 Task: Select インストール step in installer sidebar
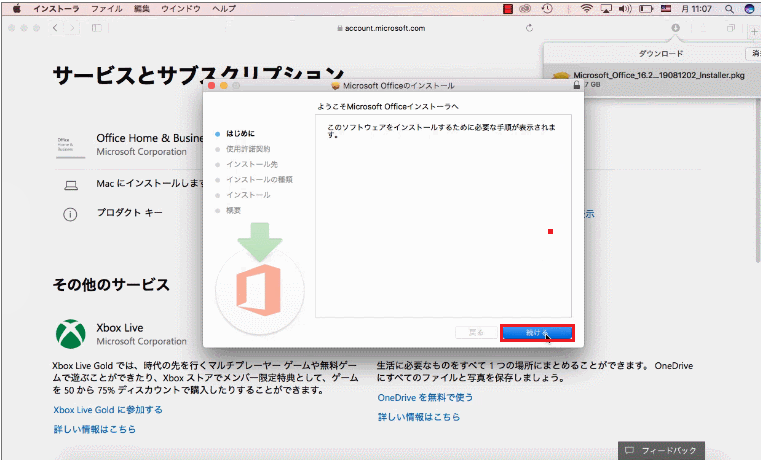point(248,195)
